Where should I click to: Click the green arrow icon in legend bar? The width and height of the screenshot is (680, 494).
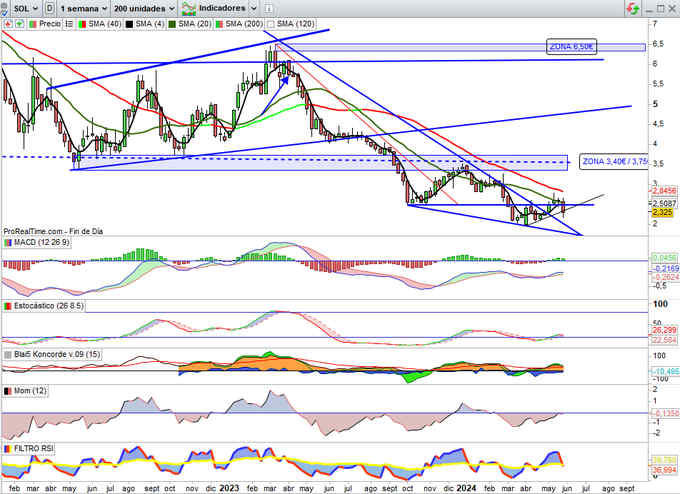click(x=20, y=24)
